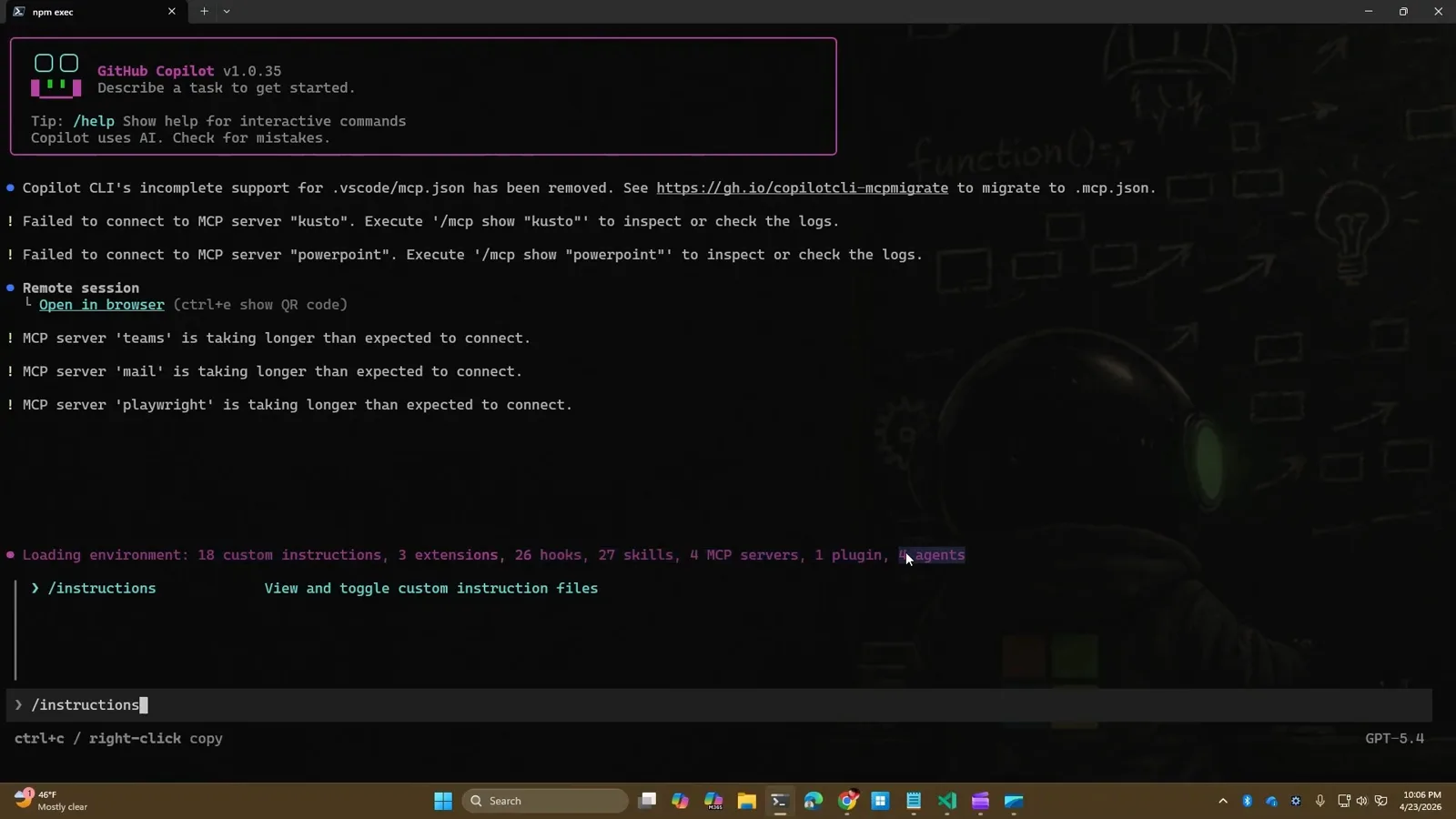Screen dimensions: 1456x819
Task: Click the '4 MCP servers' text
Action: (743, 555)
